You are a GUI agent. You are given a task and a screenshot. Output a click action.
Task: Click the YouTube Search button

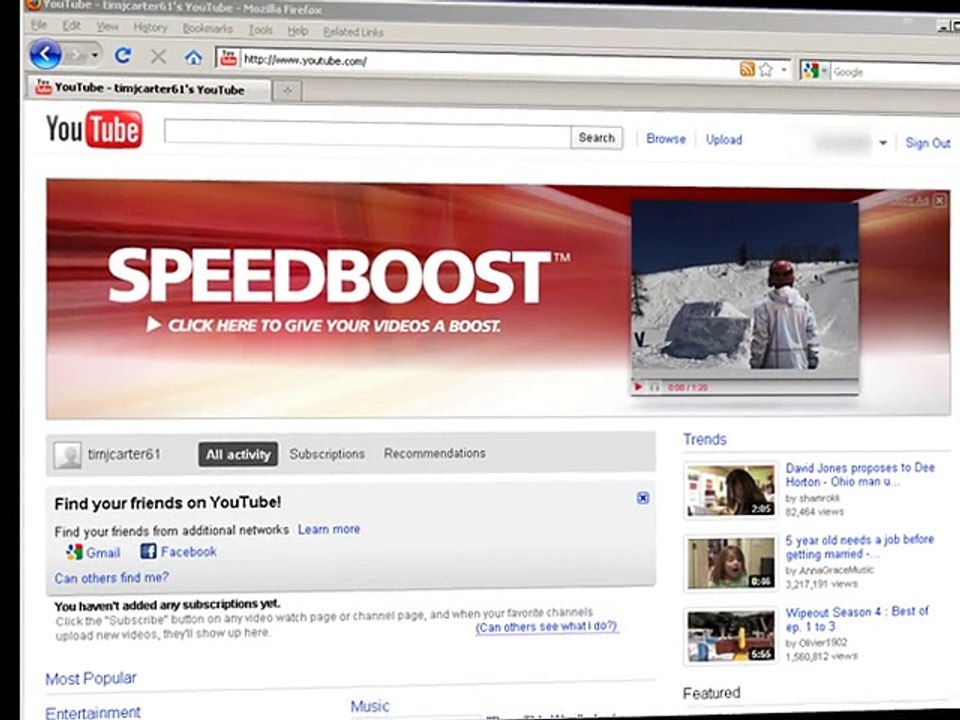coord(596,138)
